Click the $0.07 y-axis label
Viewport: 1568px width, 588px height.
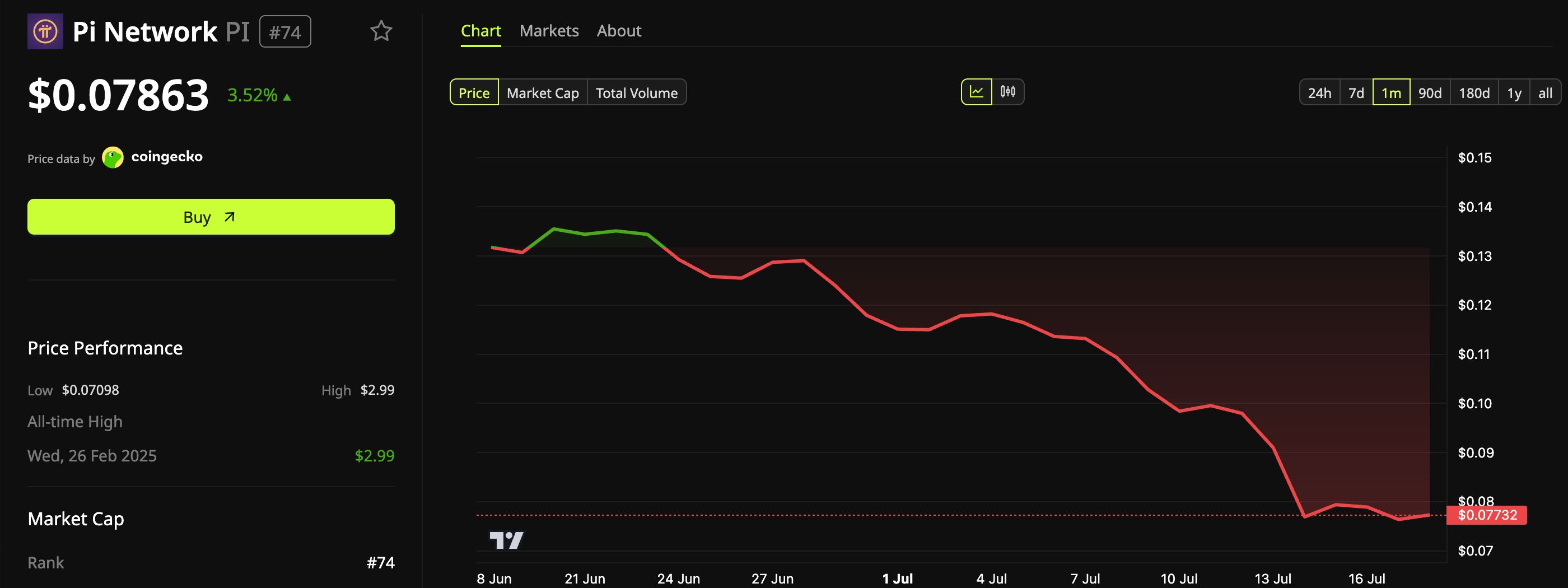point(1475,551)
